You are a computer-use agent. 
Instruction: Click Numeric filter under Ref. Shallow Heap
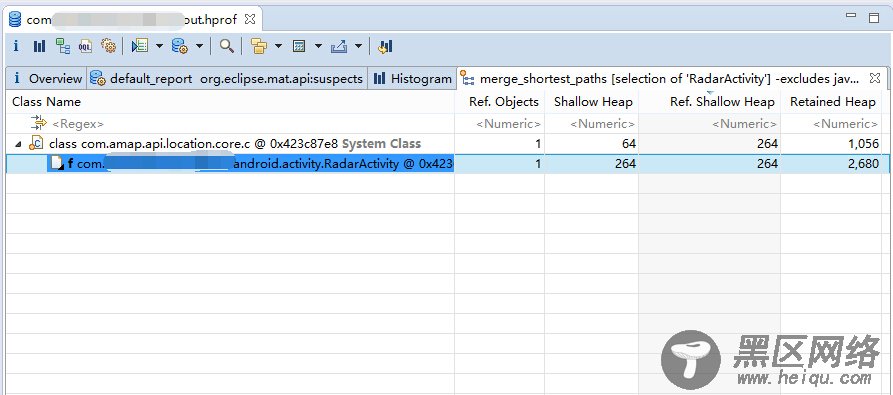(x=710, y=123)
